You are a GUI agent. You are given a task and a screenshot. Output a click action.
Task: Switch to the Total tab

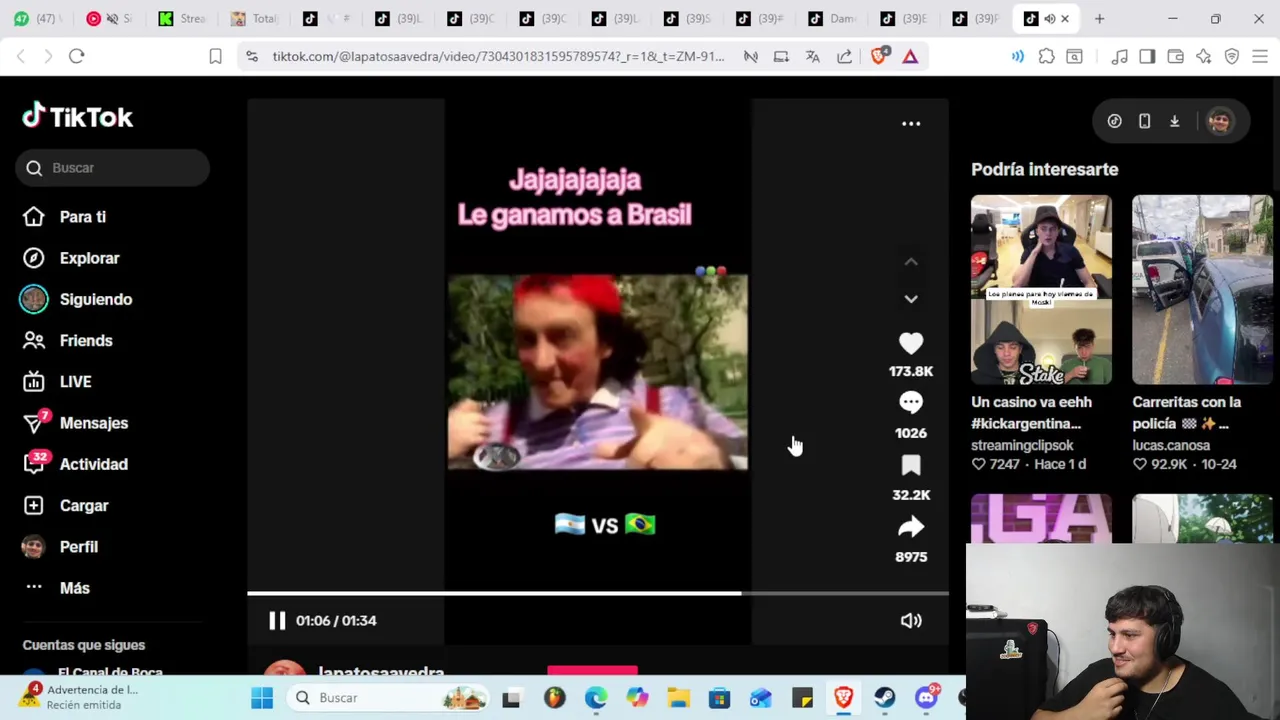[253, 18]
